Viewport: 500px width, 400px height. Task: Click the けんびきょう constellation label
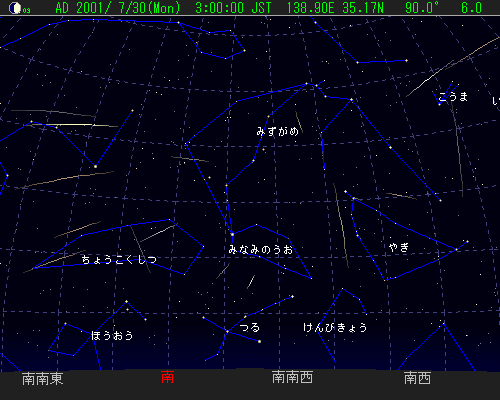click(x=335, y=327)
